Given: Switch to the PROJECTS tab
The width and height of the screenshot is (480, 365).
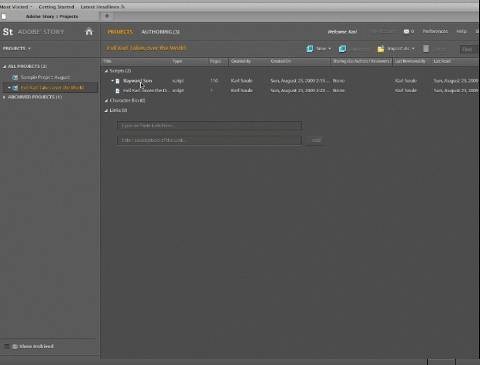Looking at the screenshot, I should 120,32.
